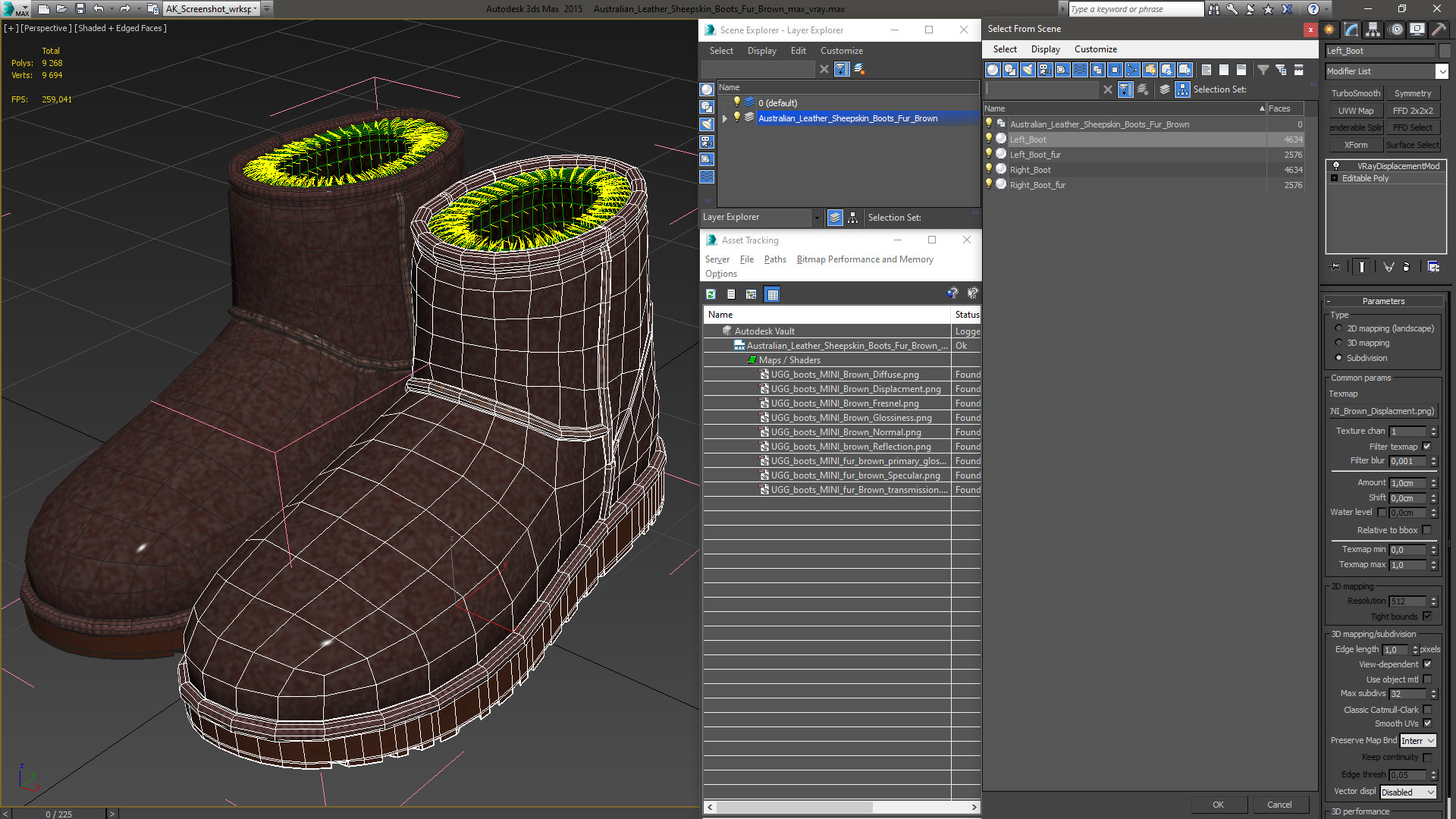Click Refresh icon in Asset Tracking toolbar

tap(711, 294)
